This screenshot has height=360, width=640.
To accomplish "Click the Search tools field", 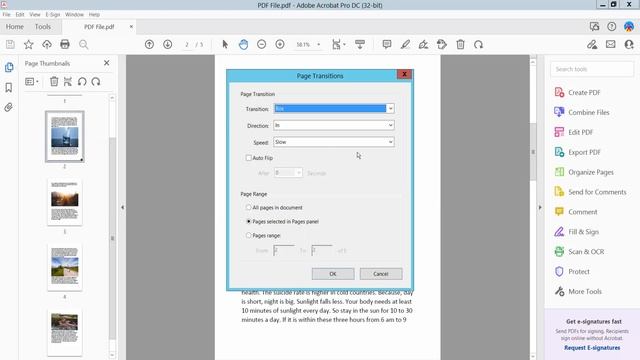I will [592, 69].
